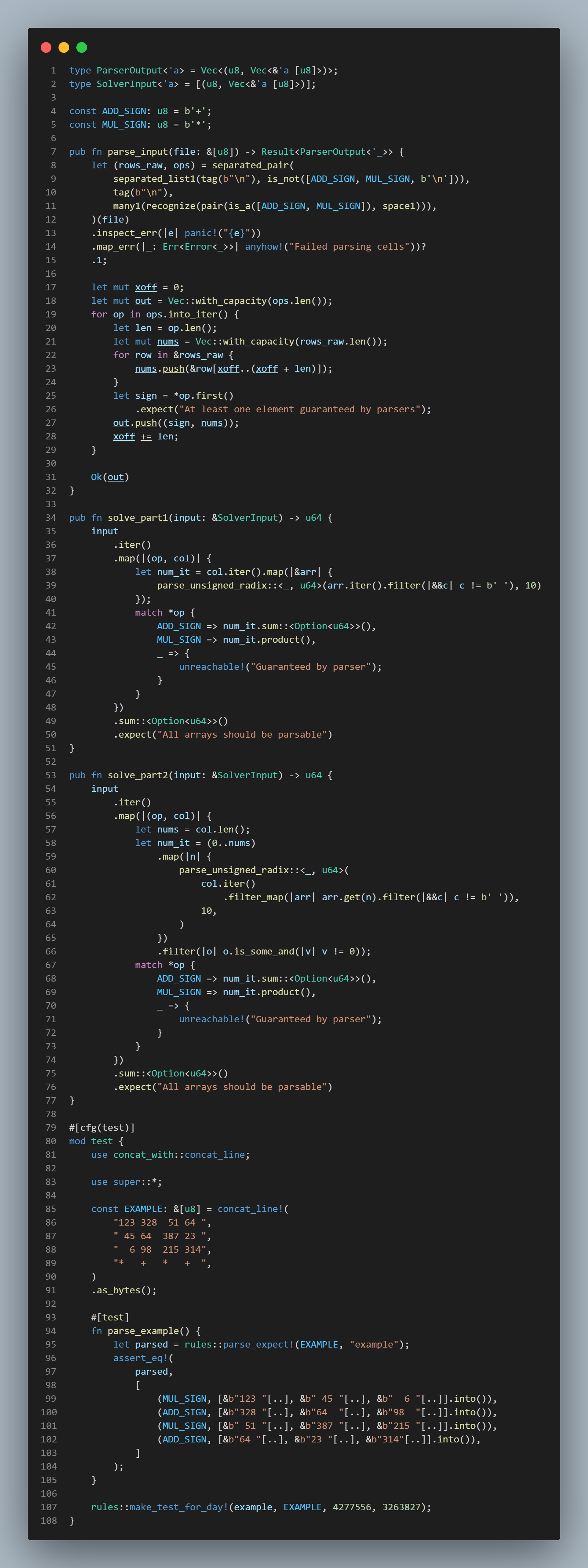Click the 'recognize' call on line 11
This screenshot has width=588, height=1568.
pyautogui.click(x=171, y=206)
